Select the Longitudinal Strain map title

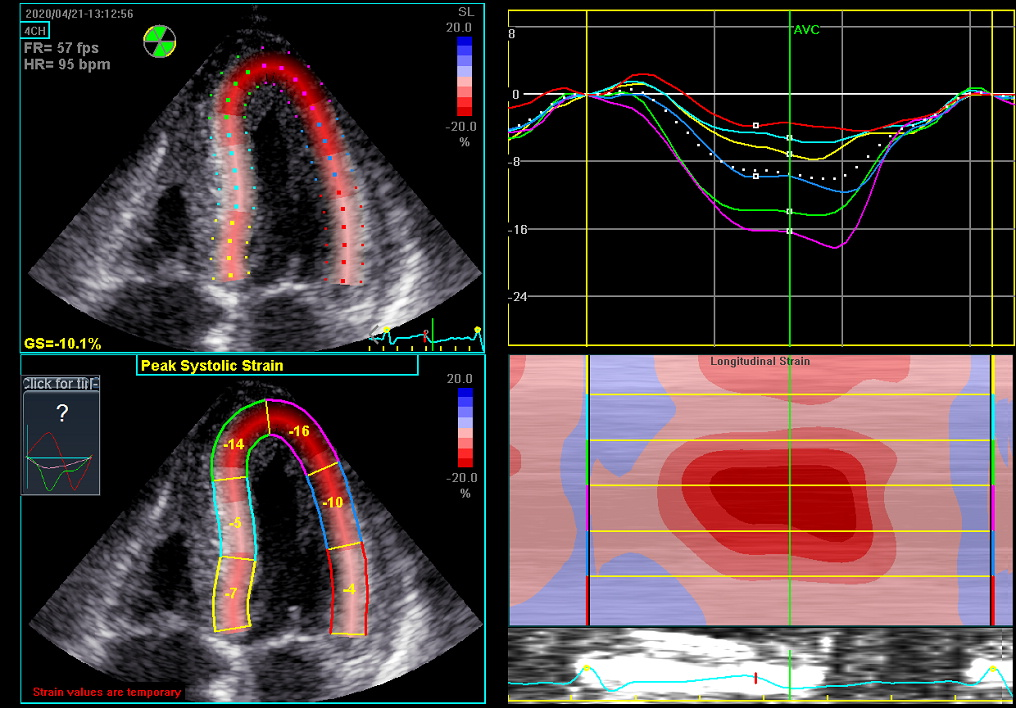tap(760, 361)
